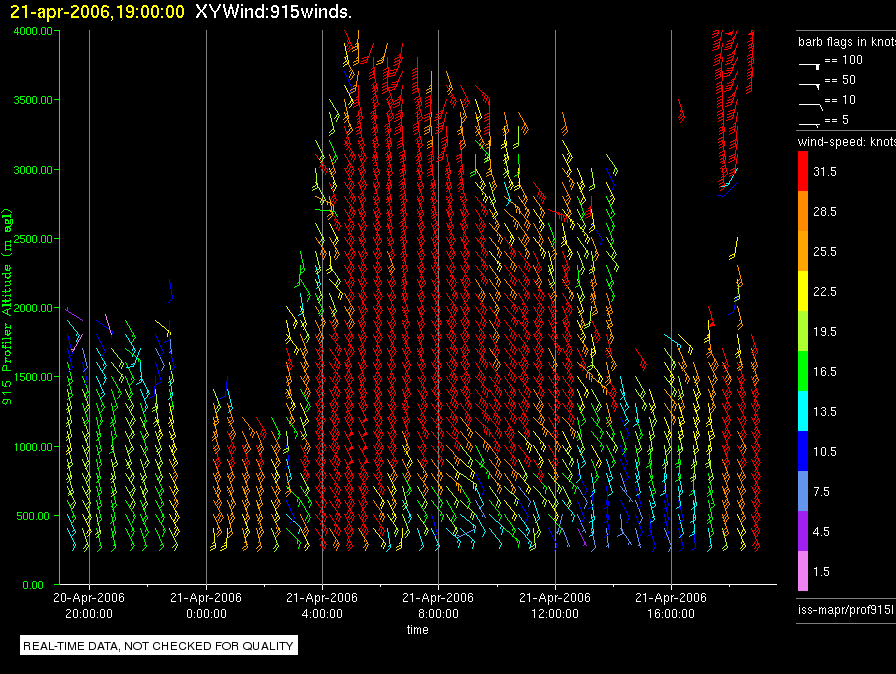This screenshot has width=896, height=674.
Task: Click the 915 Profiler Altitude axis title
Action: click(x=8, y=308)
